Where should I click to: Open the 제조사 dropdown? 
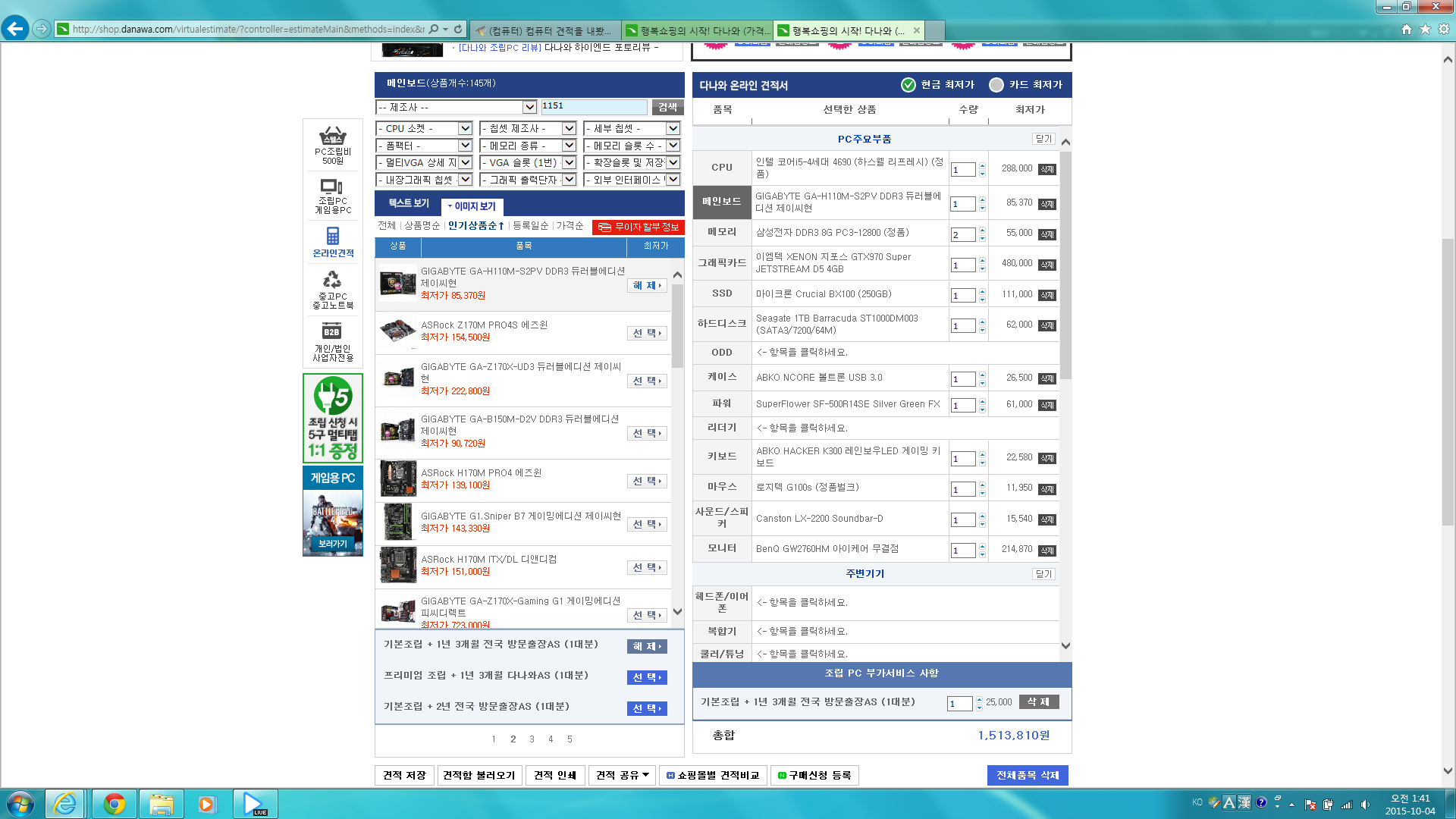pyautogui.click(x=529, y=107)
